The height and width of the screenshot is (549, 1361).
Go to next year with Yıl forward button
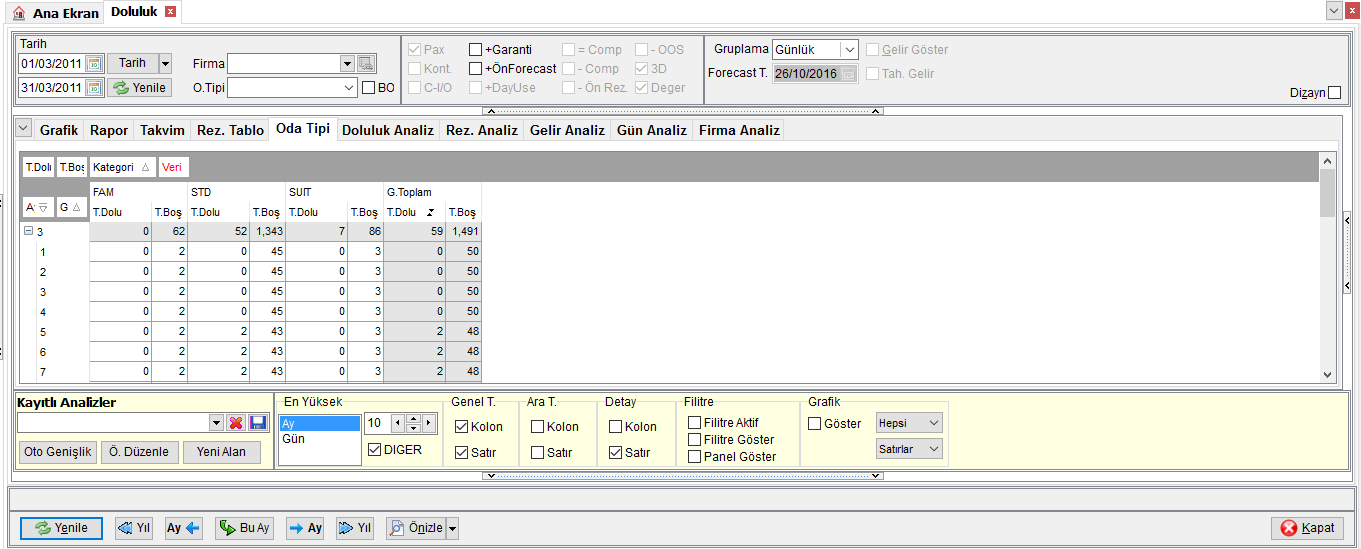pyautogui.click(x=354, y=528)
